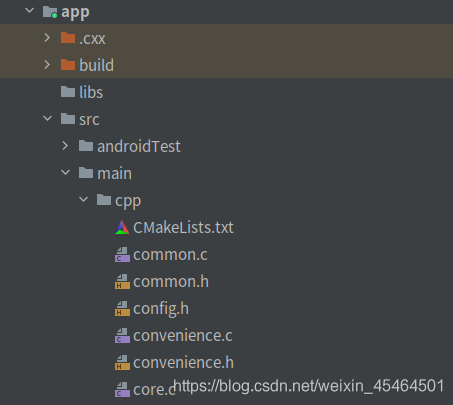Screen dimensions: 453x405
Task: Click the header icon of convenience.h
Action: click(122, 362)
